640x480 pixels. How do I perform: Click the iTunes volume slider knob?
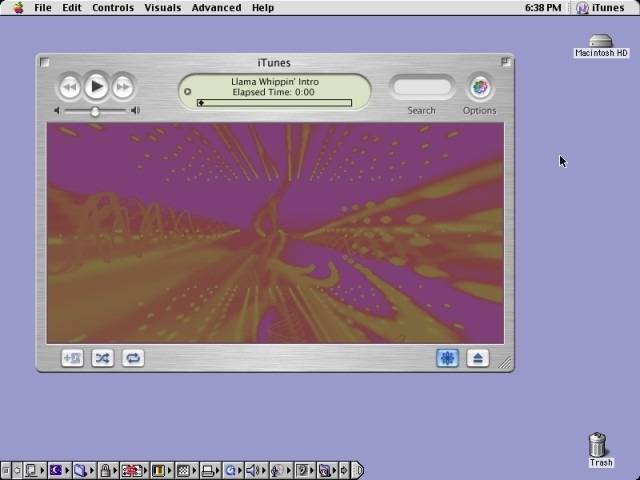tap(95, 111)
